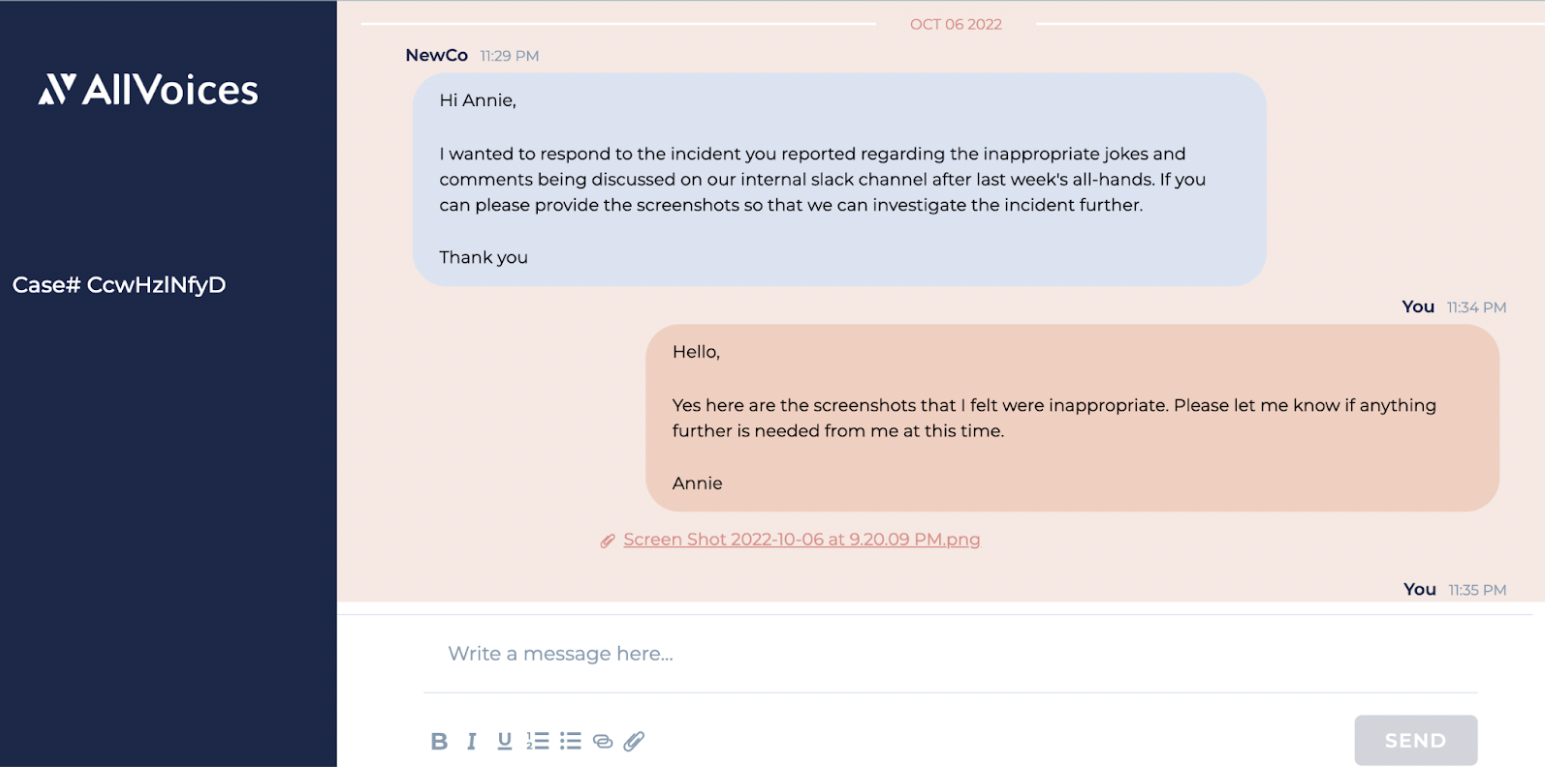Click the OCT 06 2022 date separator
This screenshot has width=1546, height=768.
click(x=955, y=24)
